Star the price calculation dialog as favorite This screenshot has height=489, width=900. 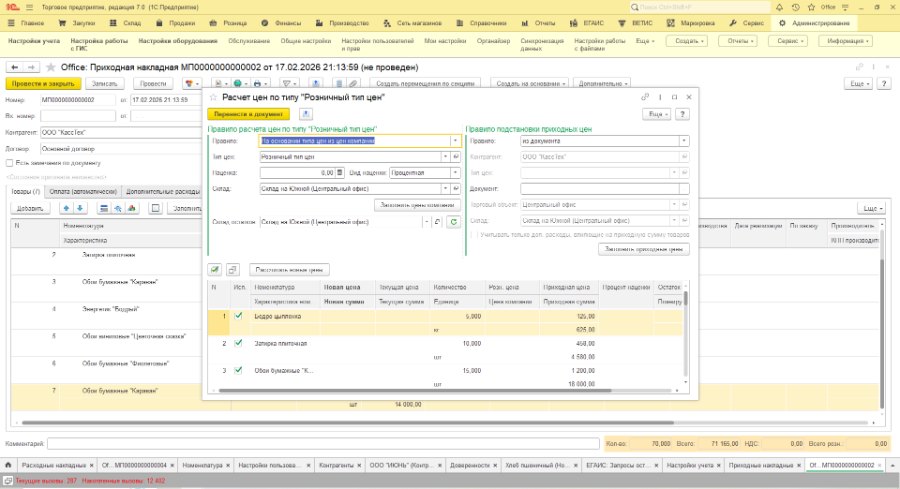coord(214,98)
